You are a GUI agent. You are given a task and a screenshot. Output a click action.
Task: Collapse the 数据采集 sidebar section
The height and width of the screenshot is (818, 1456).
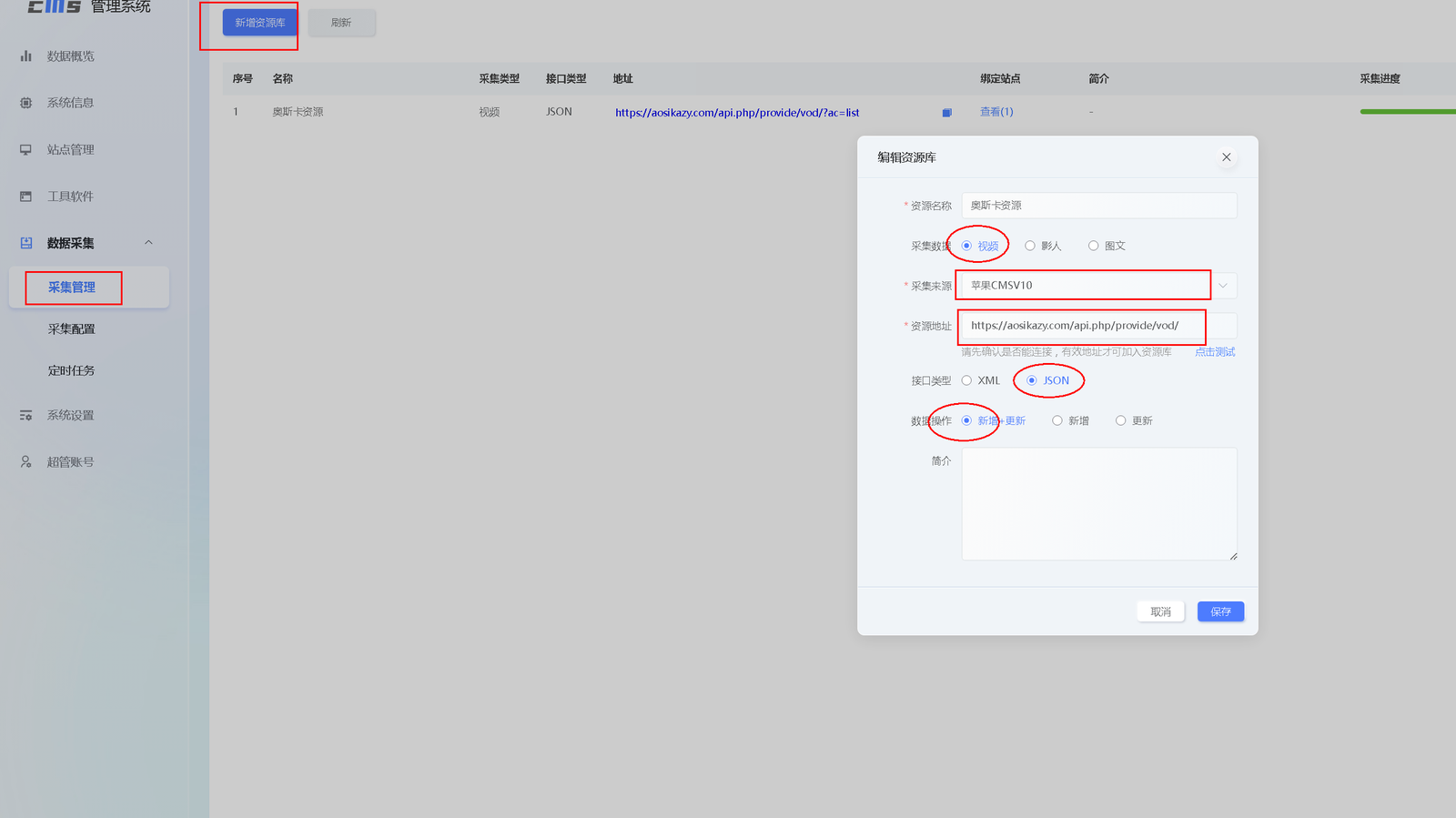(148, 243)
